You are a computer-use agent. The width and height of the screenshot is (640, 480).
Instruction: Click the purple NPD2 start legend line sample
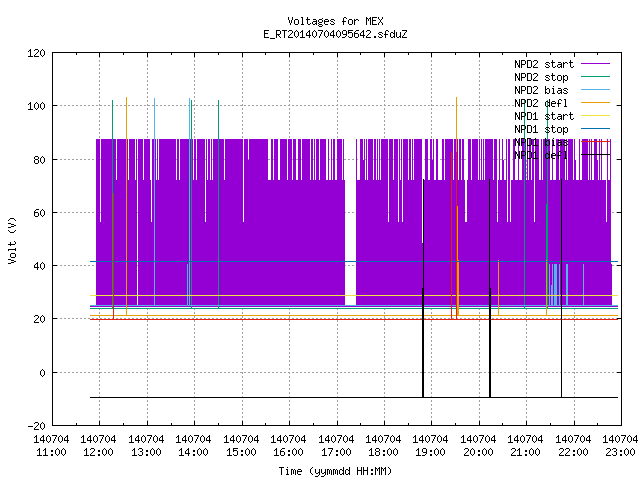pos(596,64)
